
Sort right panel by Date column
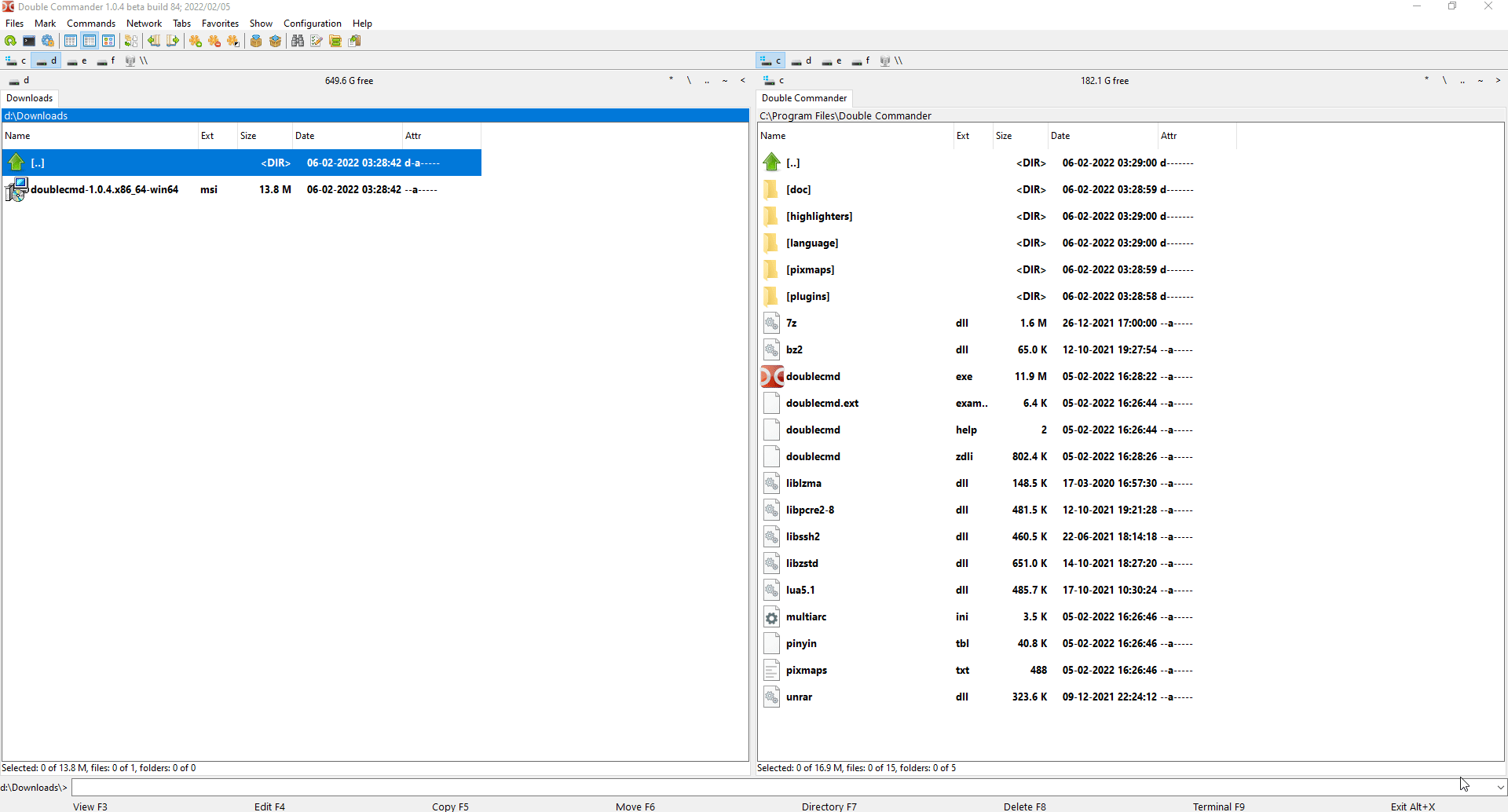click(1103, 136)
